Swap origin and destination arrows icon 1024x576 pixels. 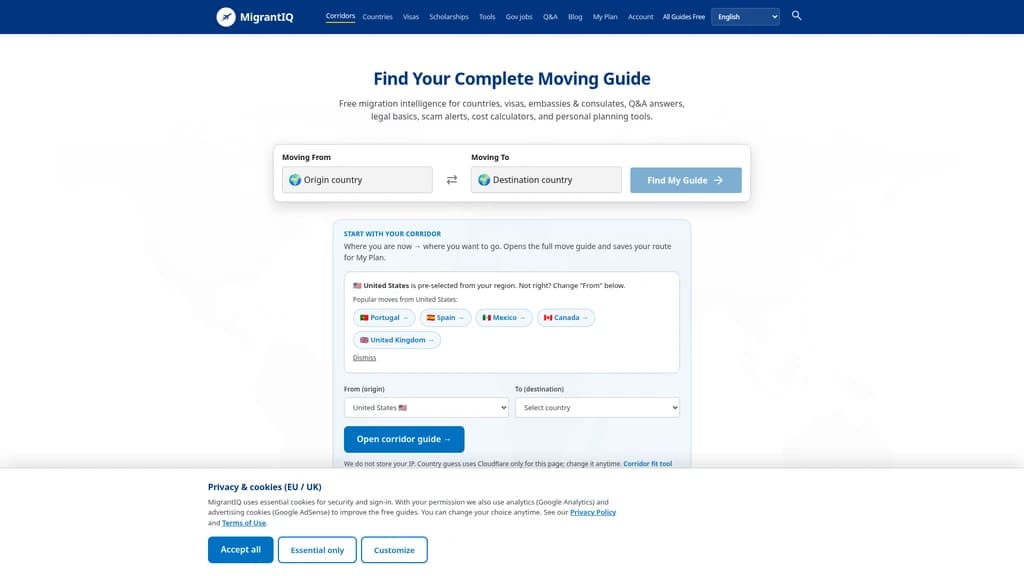pyautogui.click(x=452, y=180)
